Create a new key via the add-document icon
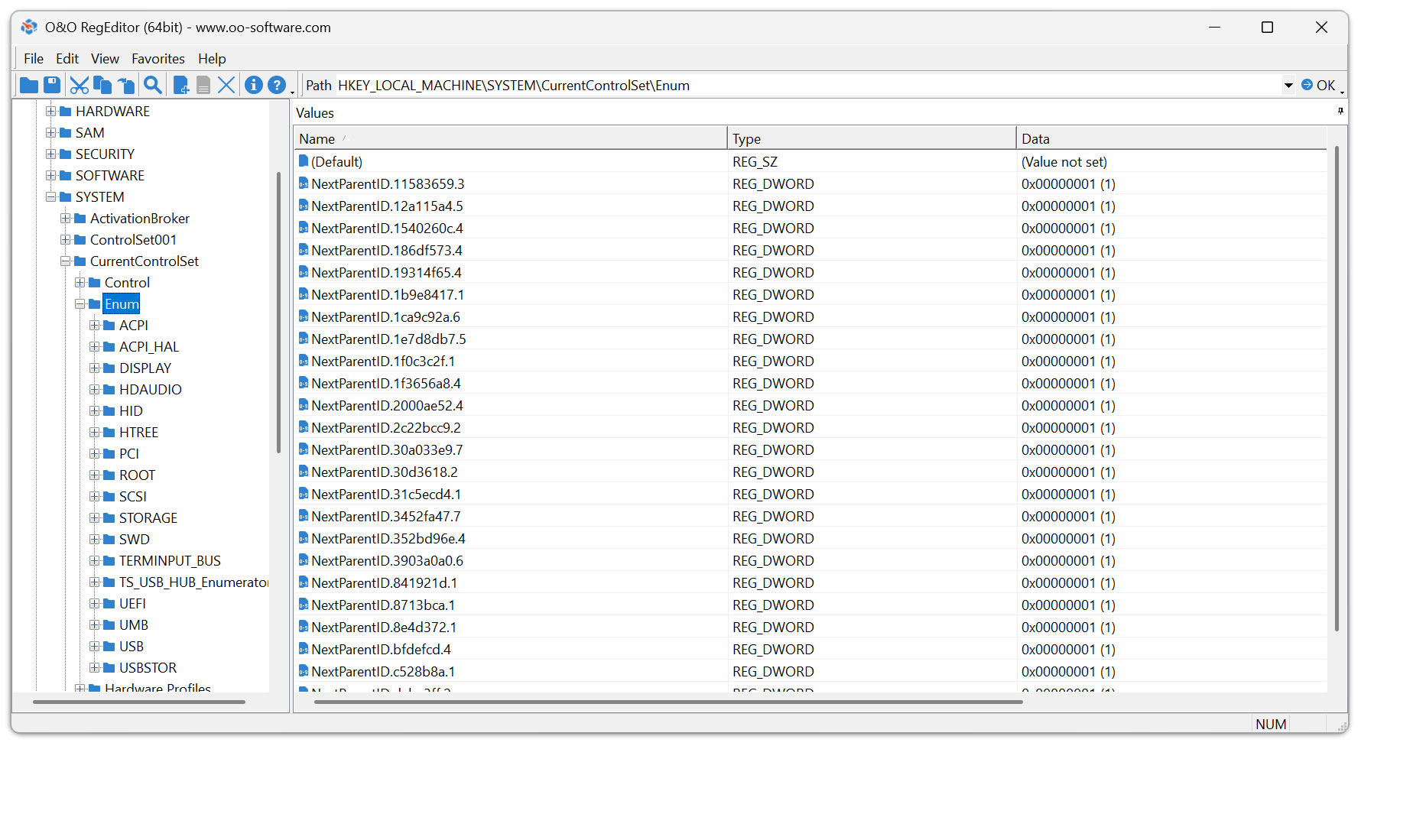Screen dimensions: 1426x840 181,85
